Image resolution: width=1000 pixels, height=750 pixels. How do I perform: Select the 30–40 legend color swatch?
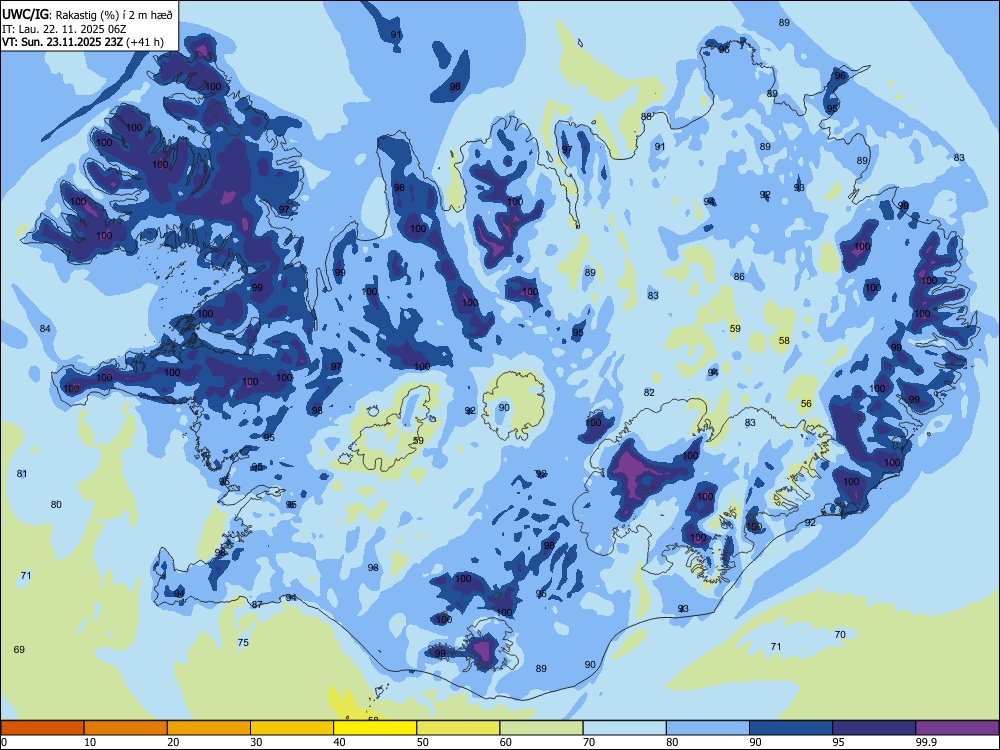[x=292, y=728]
